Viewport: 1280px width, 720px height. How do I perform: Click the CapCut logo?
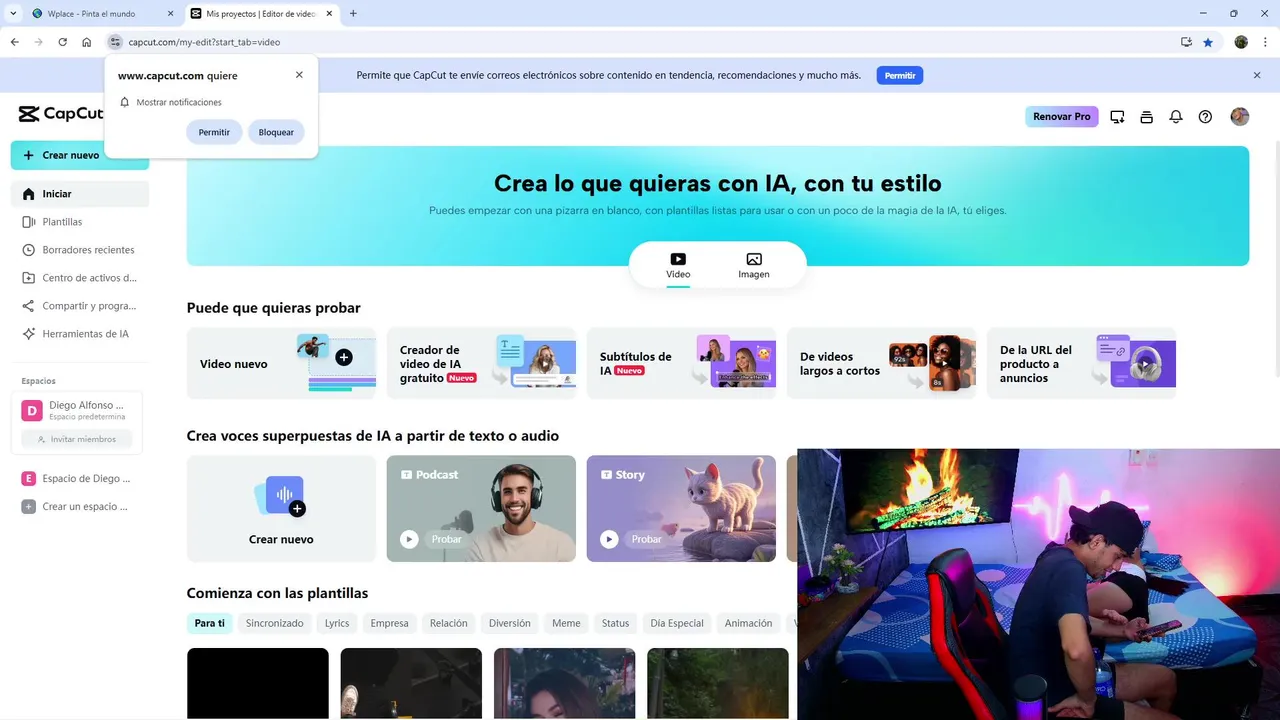click(60, 114)
